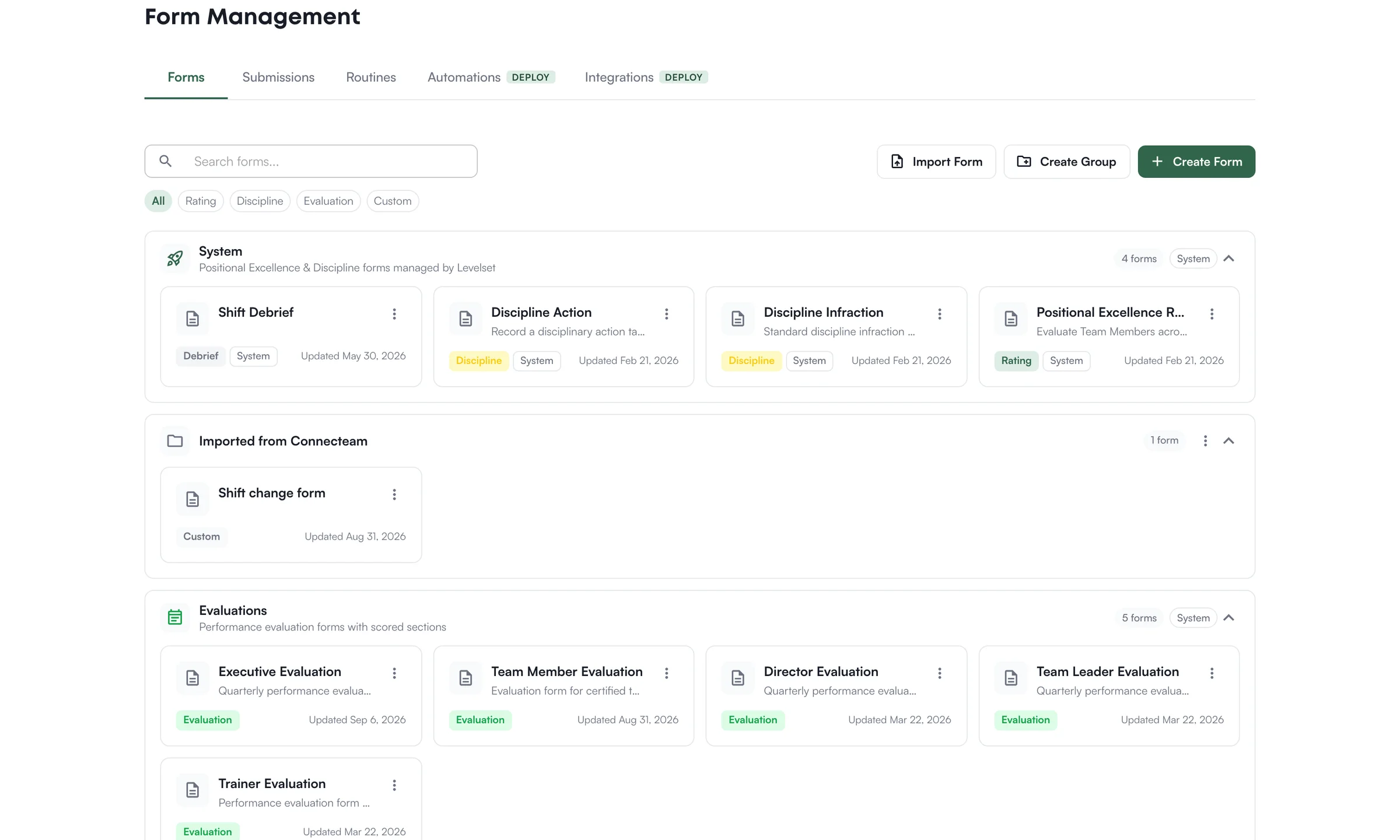Open Shift change form options menu
The height and width of the screenshot is (840, 1400).
394,495
